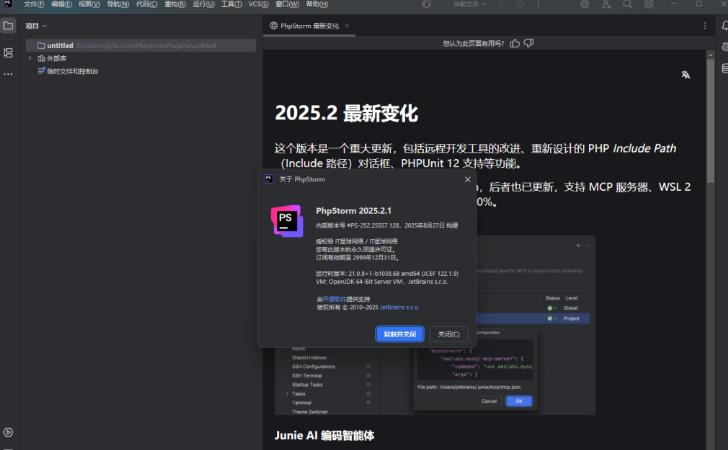Viewport: 728px width, 450px height.
Task: Expand the 外部库 tree node
Action: click(x=29, y=58)
